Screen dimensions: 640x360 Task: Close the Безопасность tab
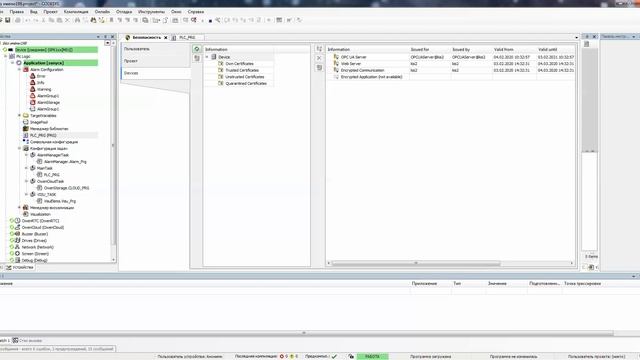(x=165, y=38)
